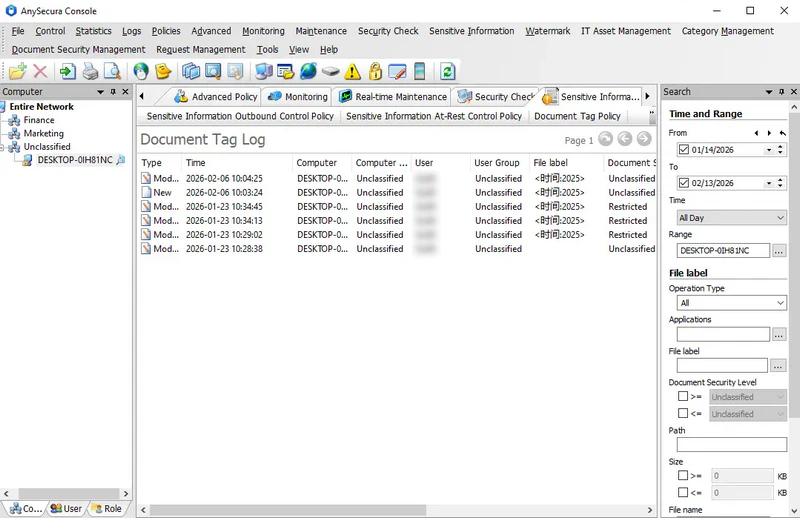Click the Path input field
Screen dimensions: 800x518
point(732,444)
